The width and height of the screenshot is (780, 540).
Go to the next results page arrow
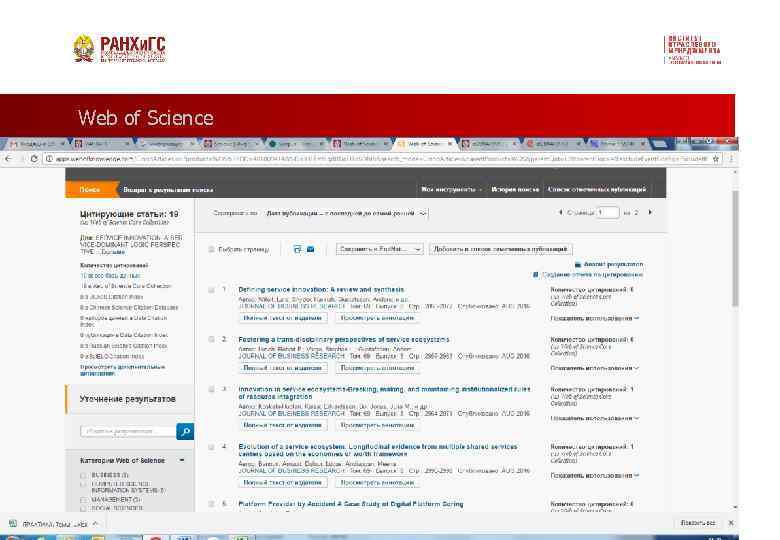(650, 212)
